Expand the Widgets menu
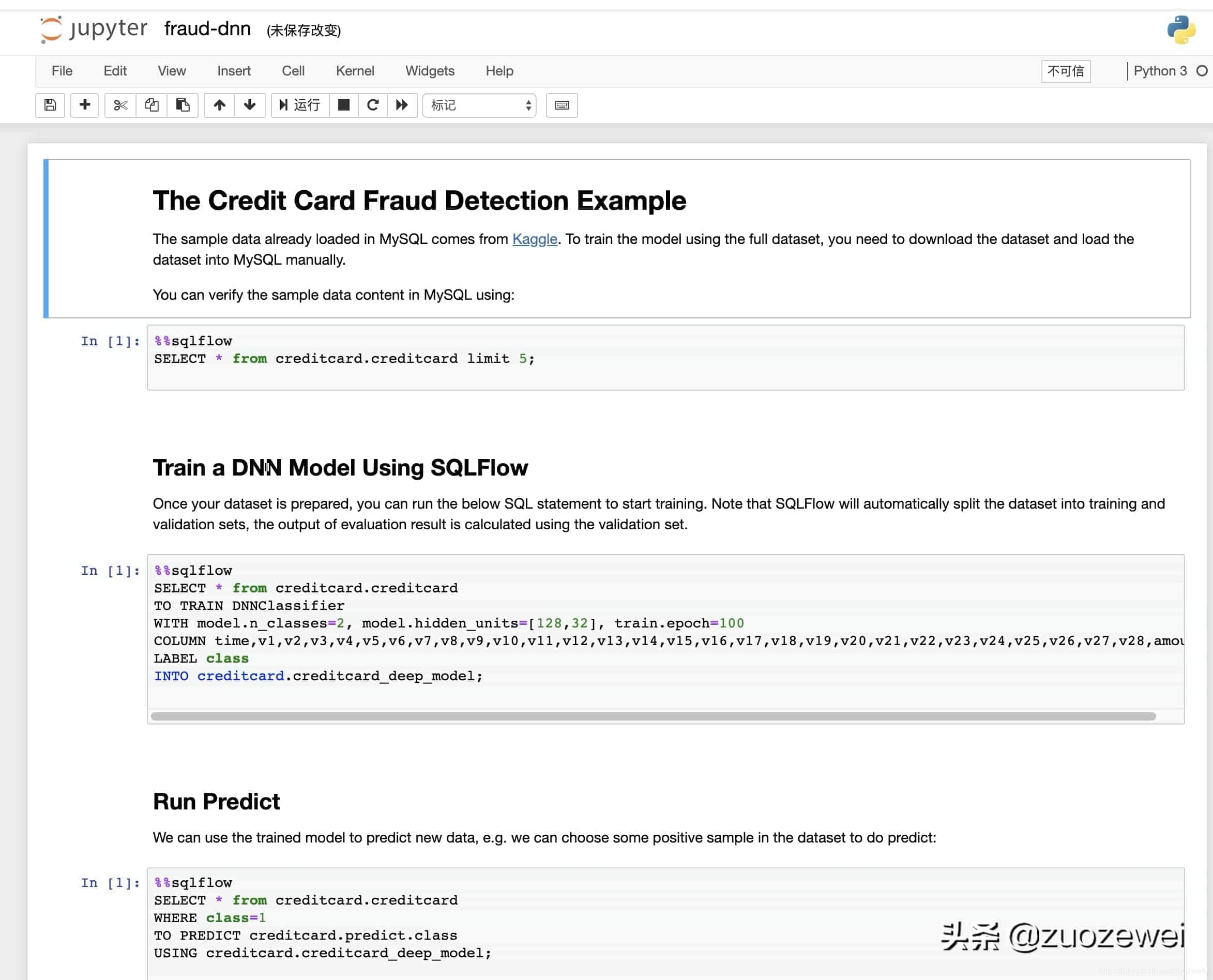This screenshot has height=980, width=1213. (430, 71)
